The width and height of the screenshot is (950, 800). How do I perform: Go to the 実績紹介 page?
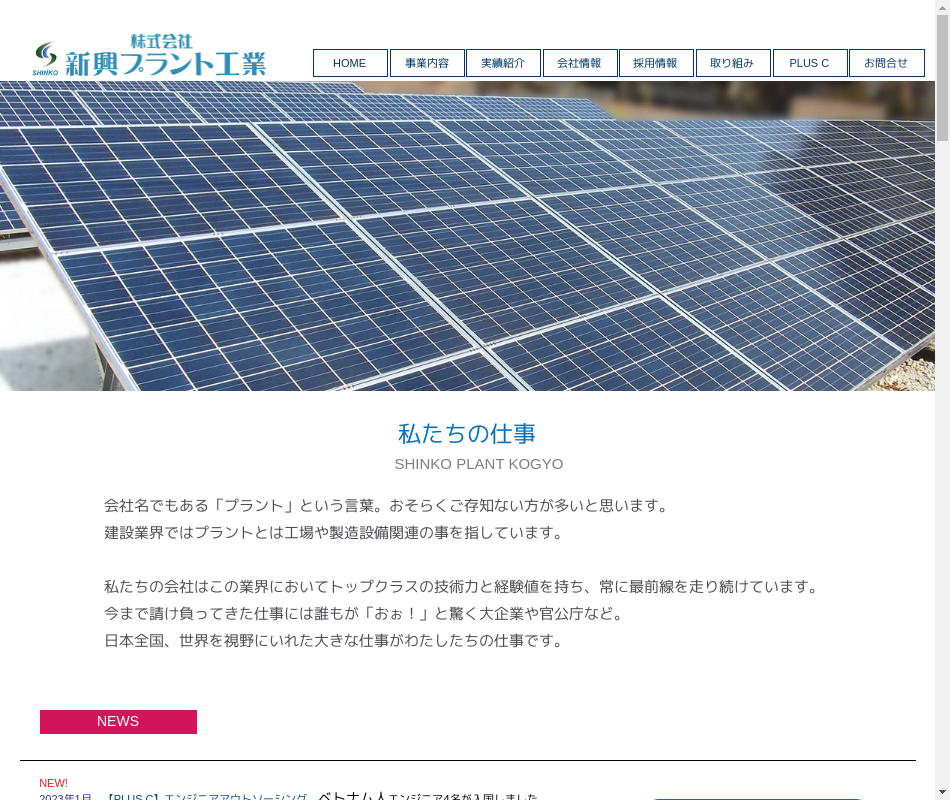click(x=503, y=63)
